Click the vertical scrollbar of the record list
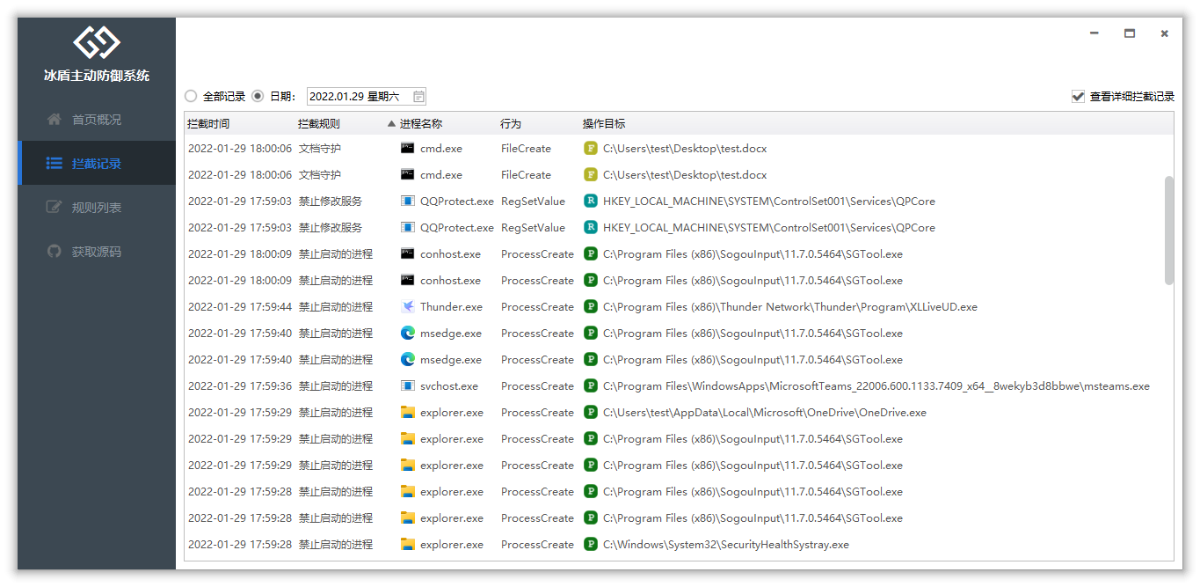Viewport: 1200px width, 587px height. [x=1169, y=231]
